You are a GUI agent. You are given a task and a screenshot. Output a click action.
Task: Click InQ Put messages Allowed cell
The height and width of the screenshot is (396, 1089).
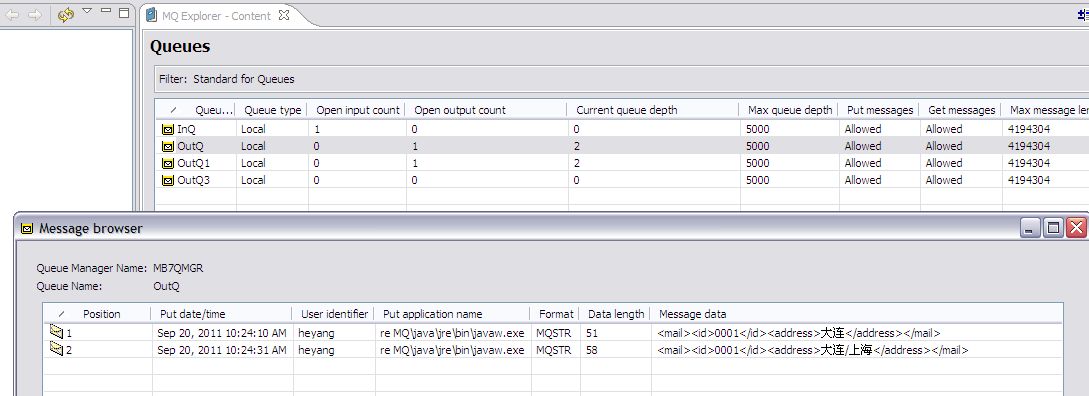tap(863, 129)
